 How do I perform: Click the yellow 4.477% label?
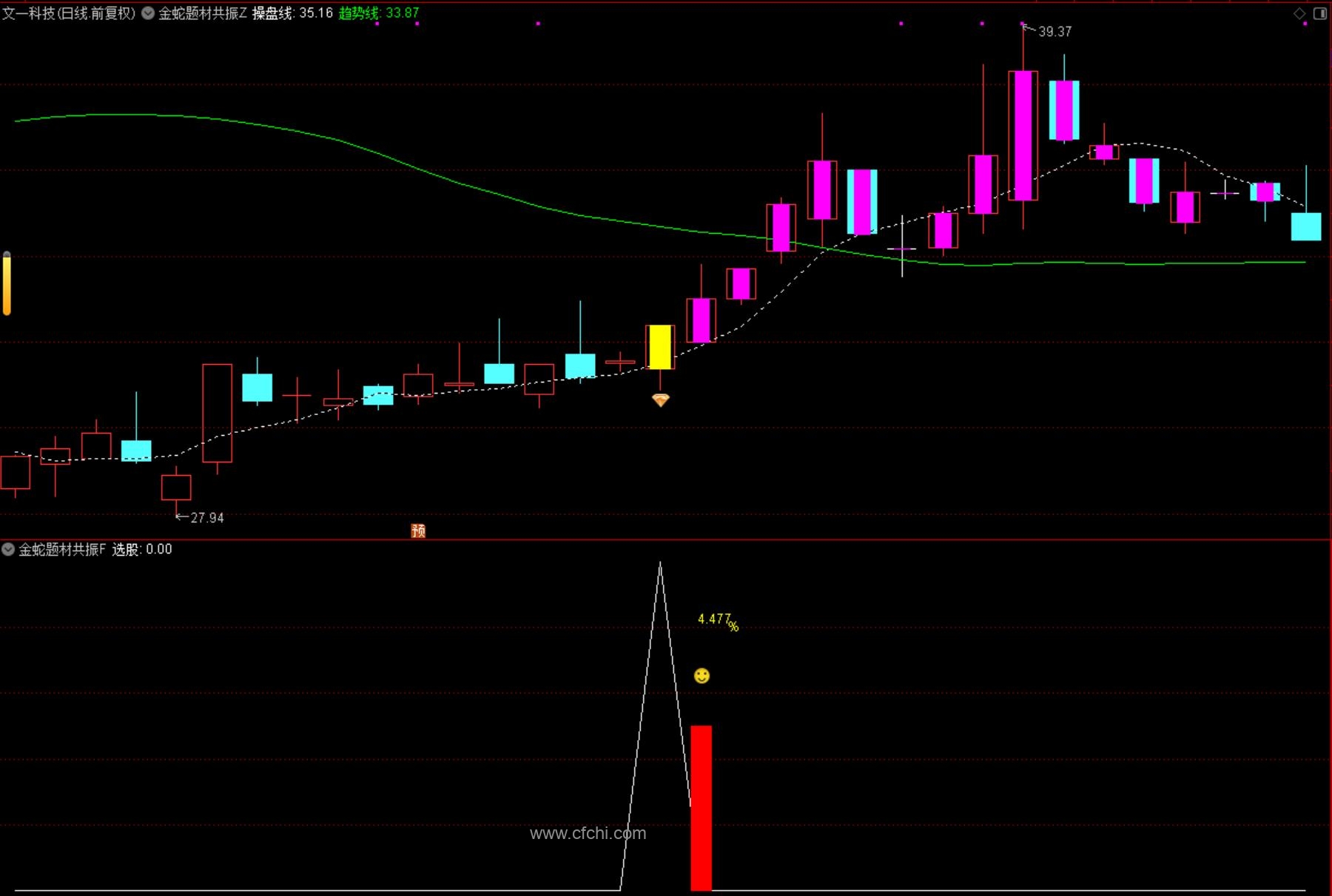(718, 621)
